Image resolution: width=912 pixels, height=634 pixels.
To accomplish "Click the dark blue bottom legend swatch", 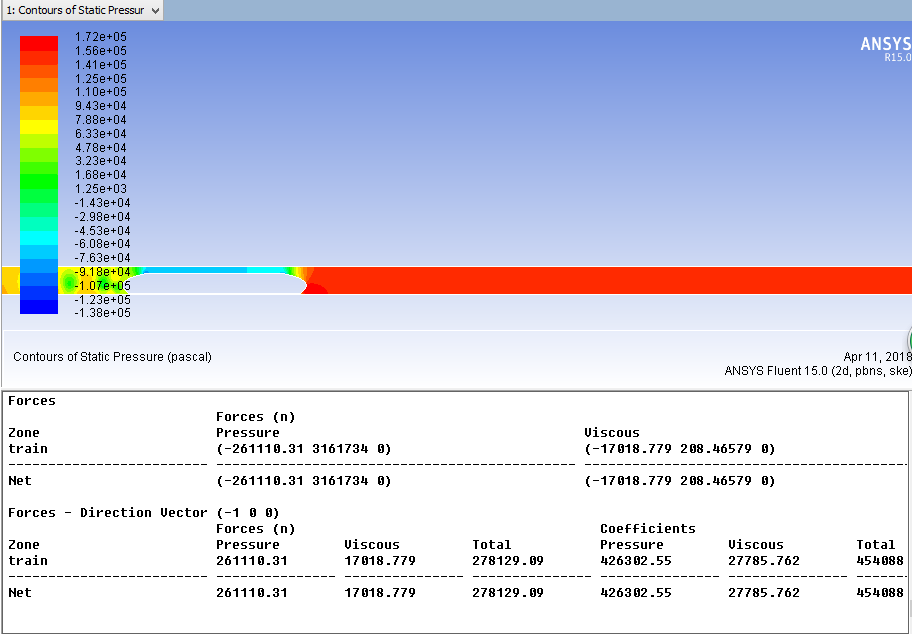I will click(x=39, y=307).
